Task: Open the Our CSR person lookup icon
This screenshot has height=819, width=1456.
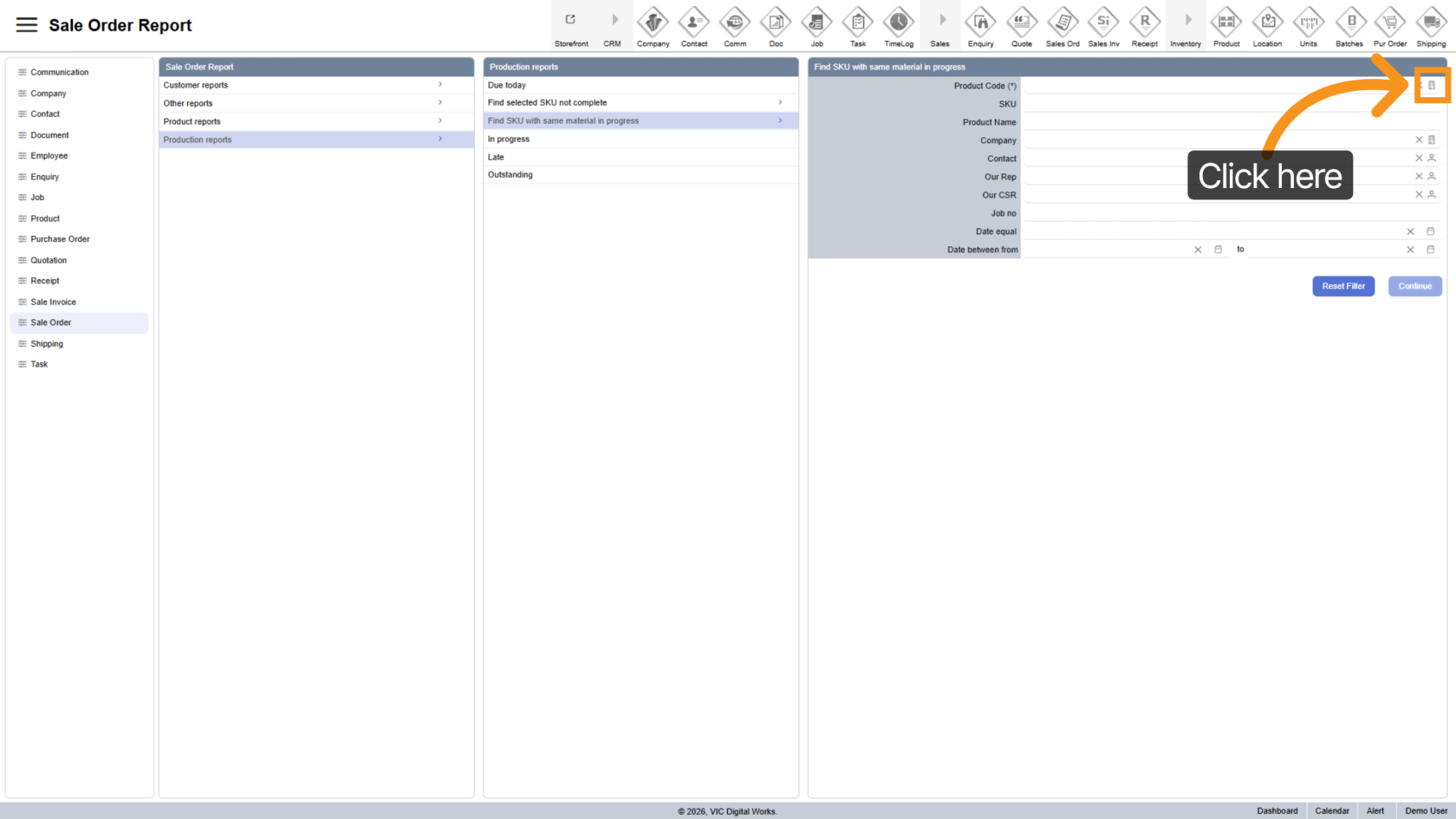Action: click(x=1432, y=194)
